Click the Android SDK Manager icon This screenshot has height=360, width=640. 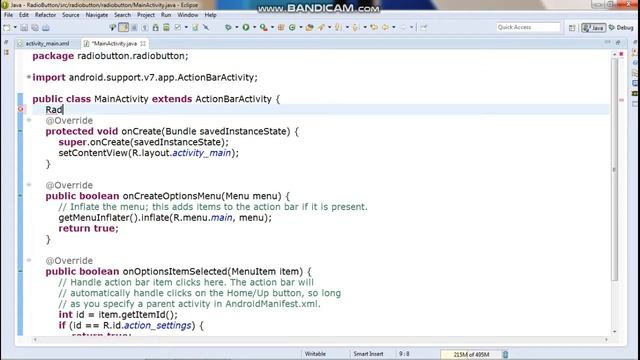(156, 27)
